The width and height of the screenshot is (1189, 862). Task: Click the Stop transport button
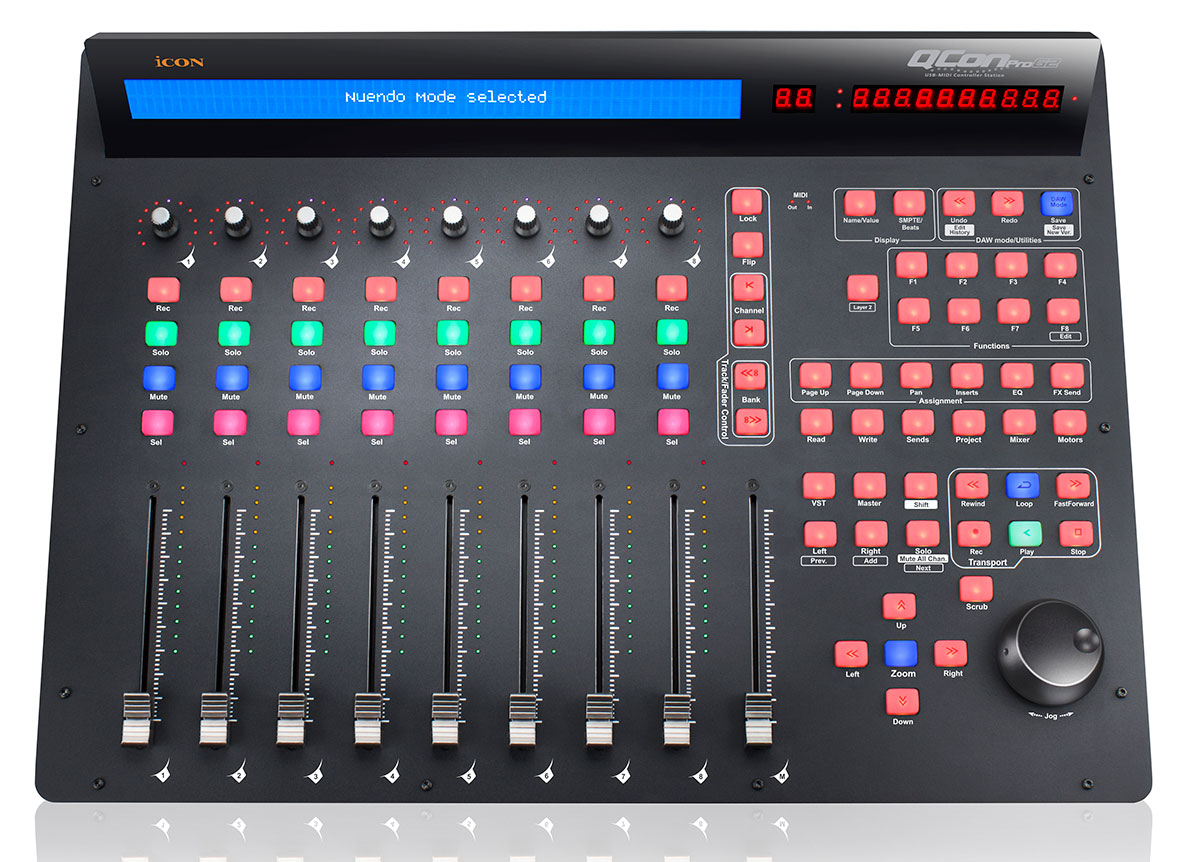[1076, 533]
